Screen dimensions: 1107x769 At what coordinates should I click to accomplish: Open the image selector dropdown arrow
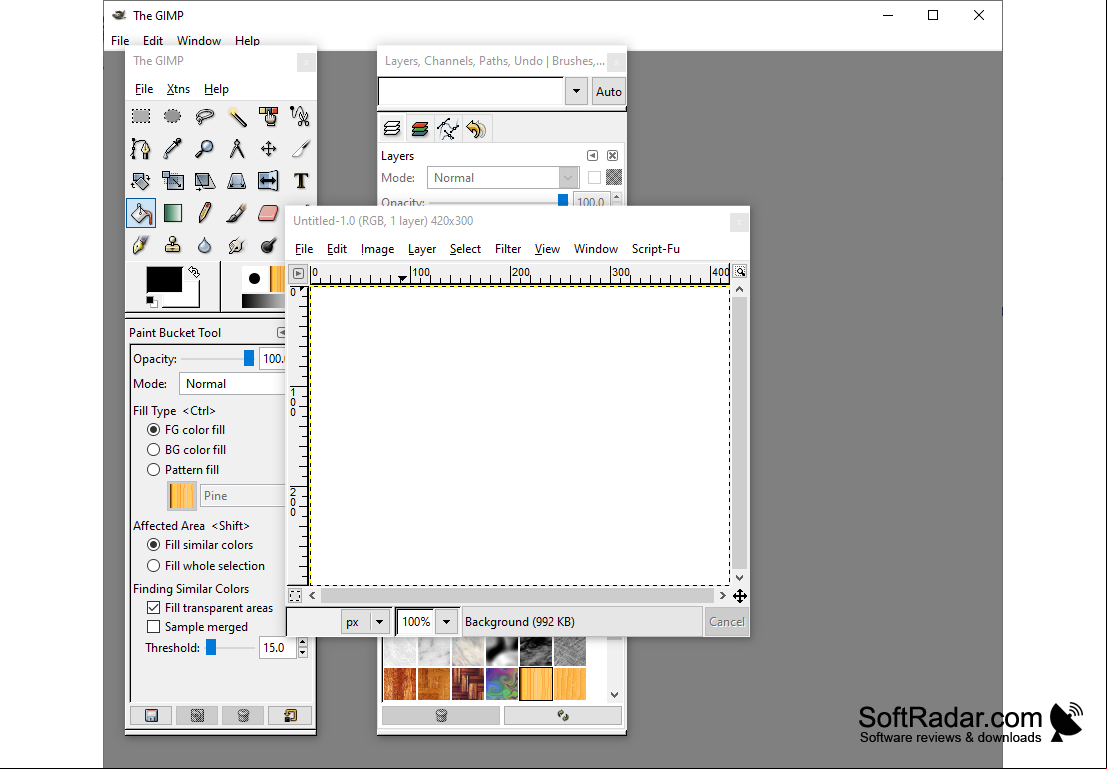pyautogui.click(x=576, y=91)
